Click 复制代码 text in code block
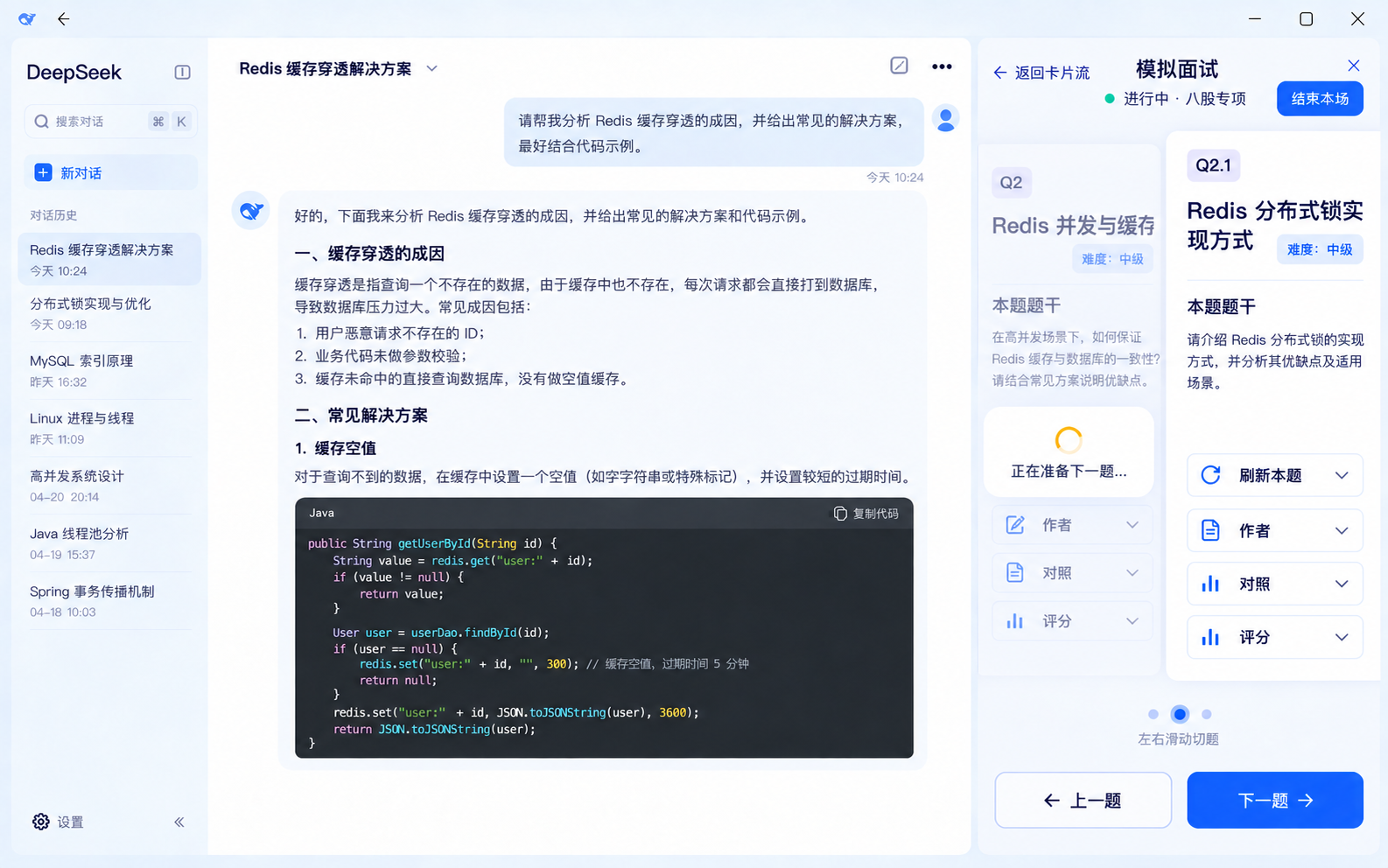Image resolution: width=1388 pixels, height=868 pixels. (x=876, y=514)
